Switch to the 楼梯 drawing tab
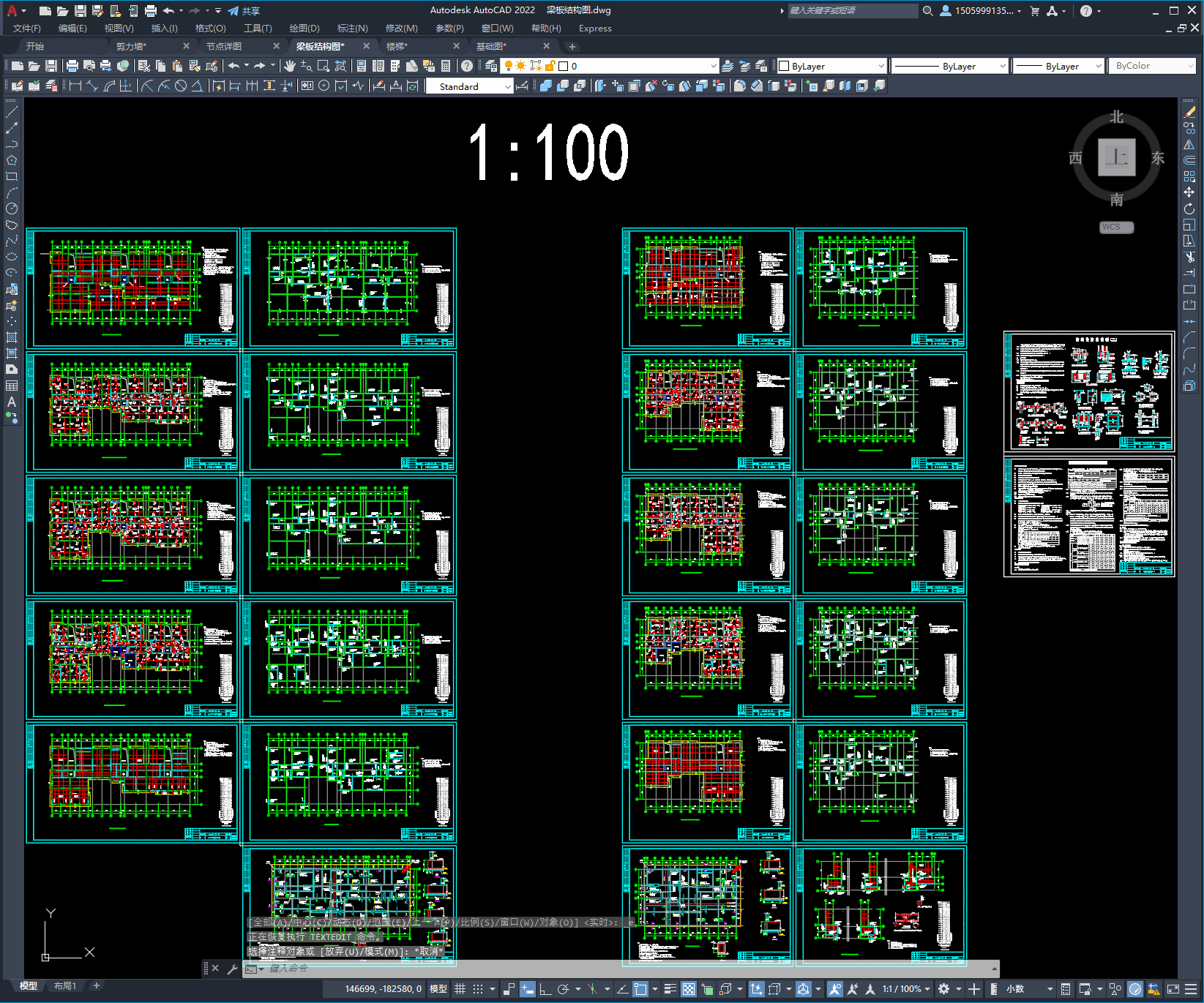1204x1003 pixels. (397, 46)
